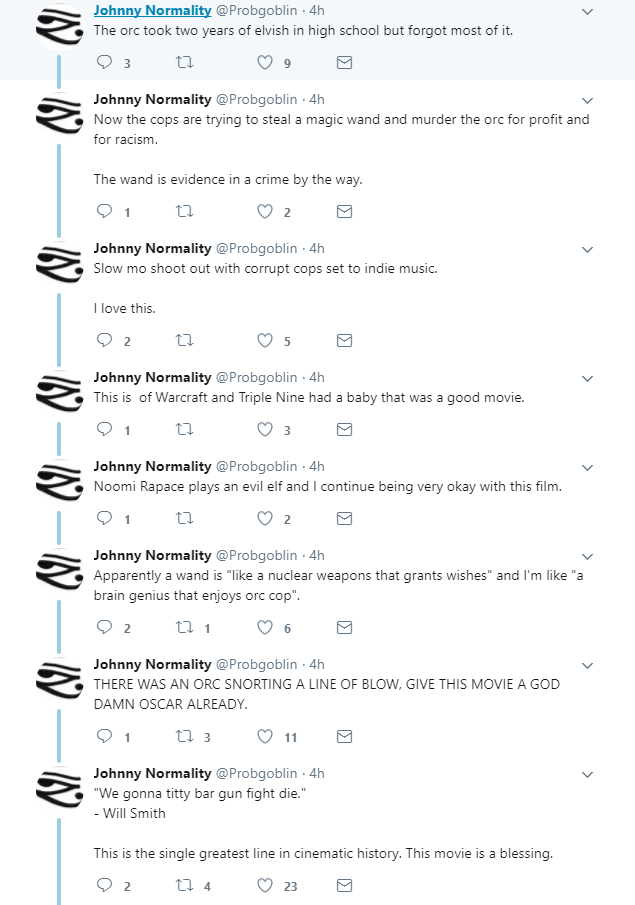Open @Probgoblin handle on the slow mo tweet
Viewport: 635px width, 905px height.
pos(256,249)
